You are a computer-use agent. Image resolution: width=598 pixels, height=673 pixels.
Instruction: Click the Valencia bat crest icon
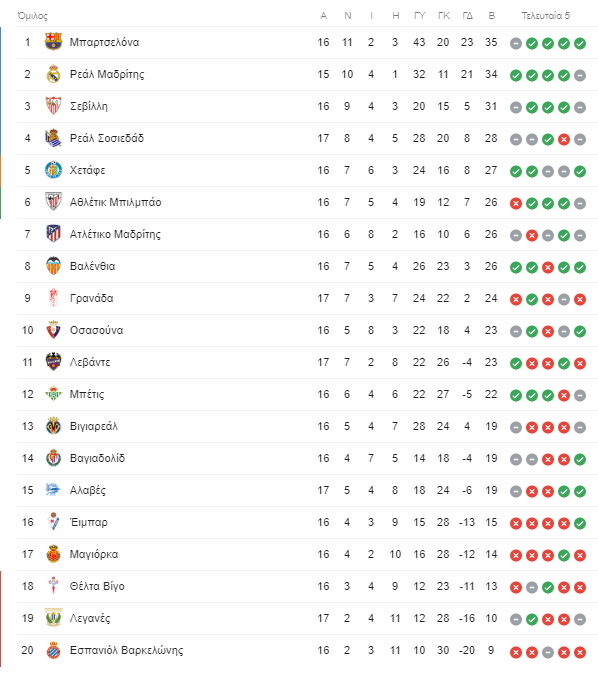tap(53, 266)
